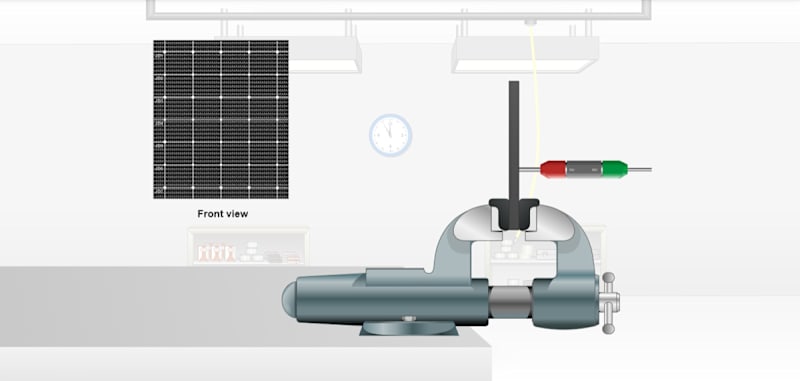This screenshot has width=800, height=381.
Task: Click the right ceiling light fixture
Action: 525,55
